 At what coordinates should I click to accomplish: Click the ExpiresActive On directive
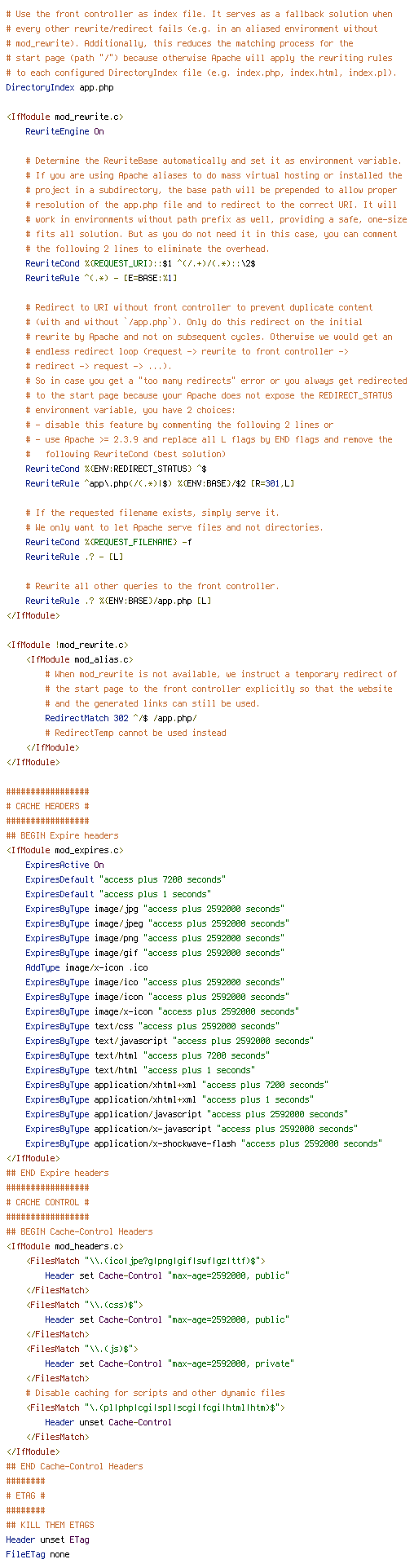(x=64, y=865)
